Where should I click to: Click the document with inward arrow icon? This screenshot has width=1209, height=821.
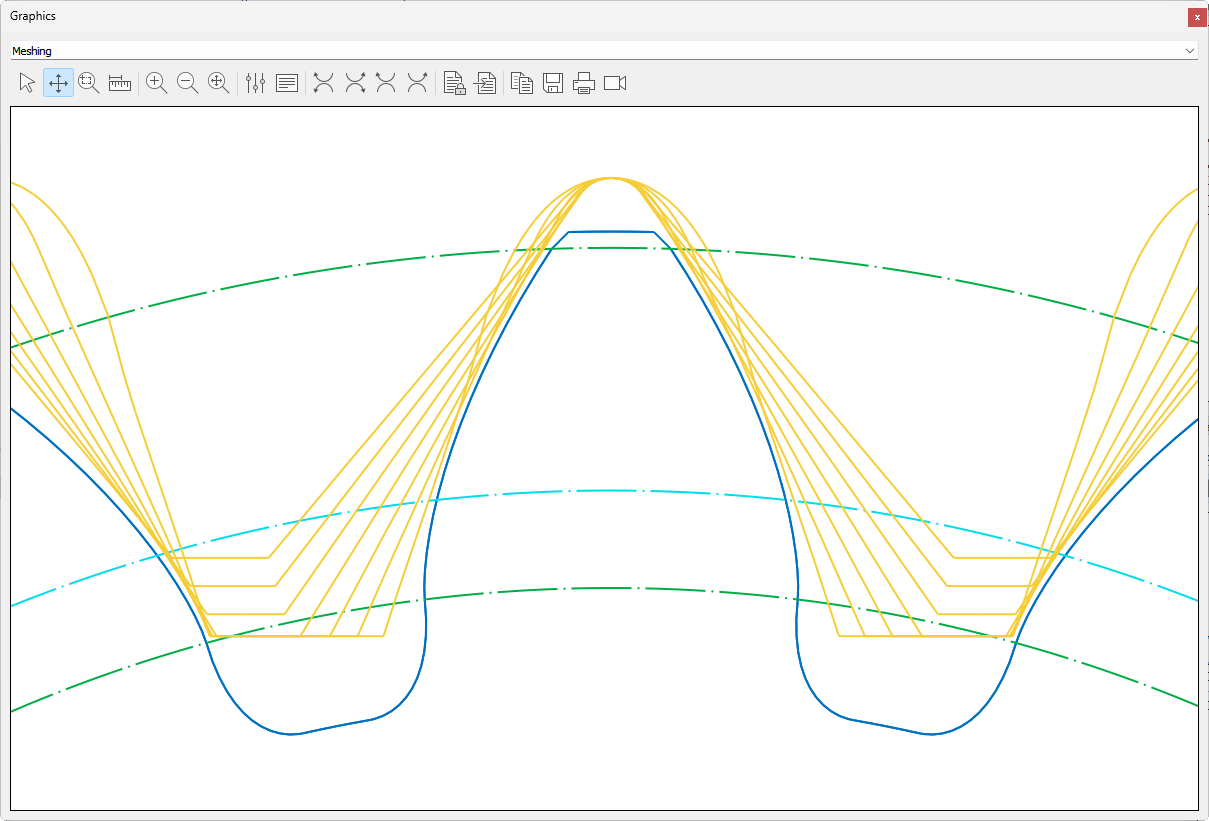(x=485, y=83)
